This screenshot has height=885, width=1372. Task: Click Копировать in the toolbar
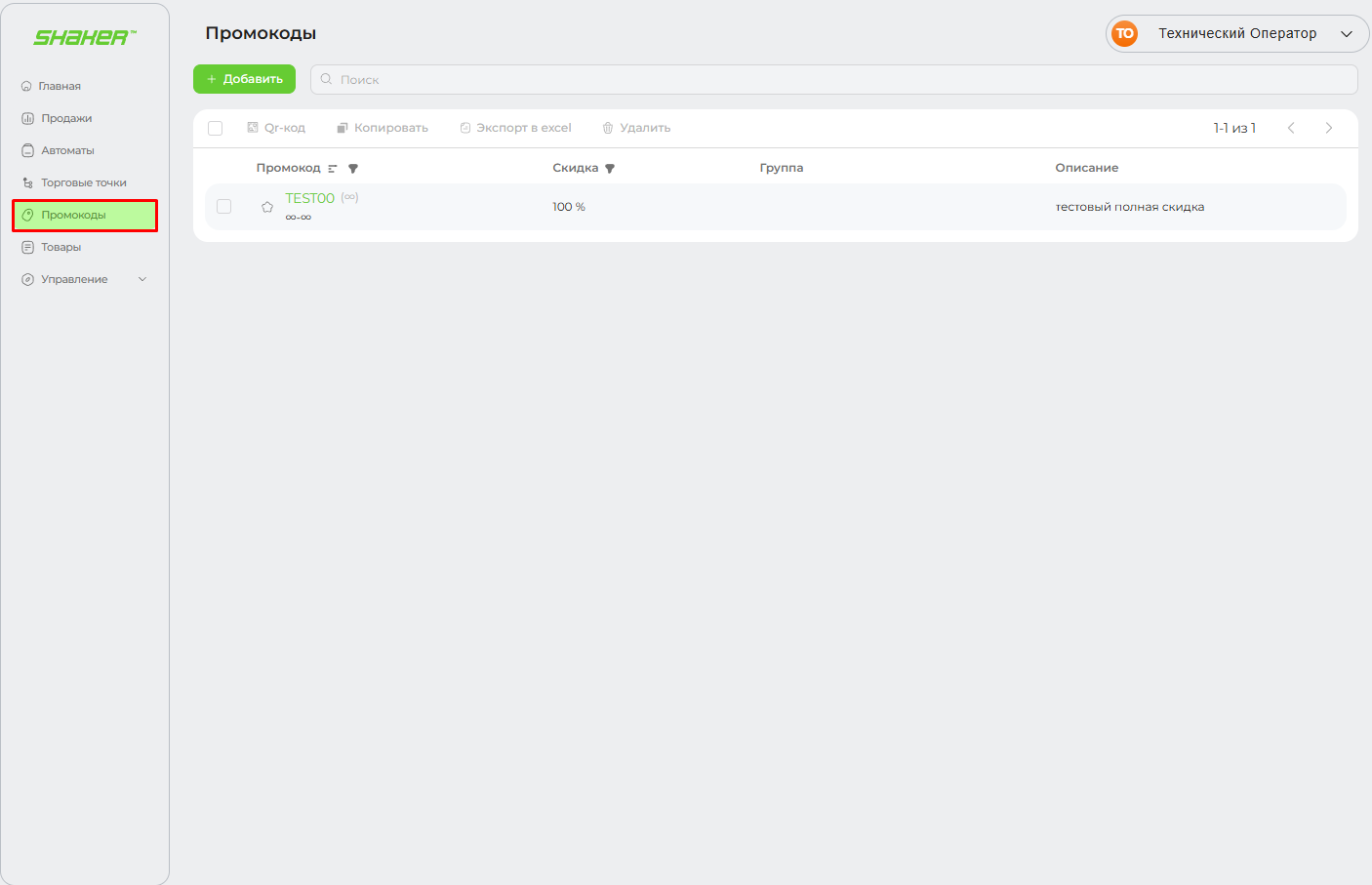pyautogui.click(x=383, y=128)
